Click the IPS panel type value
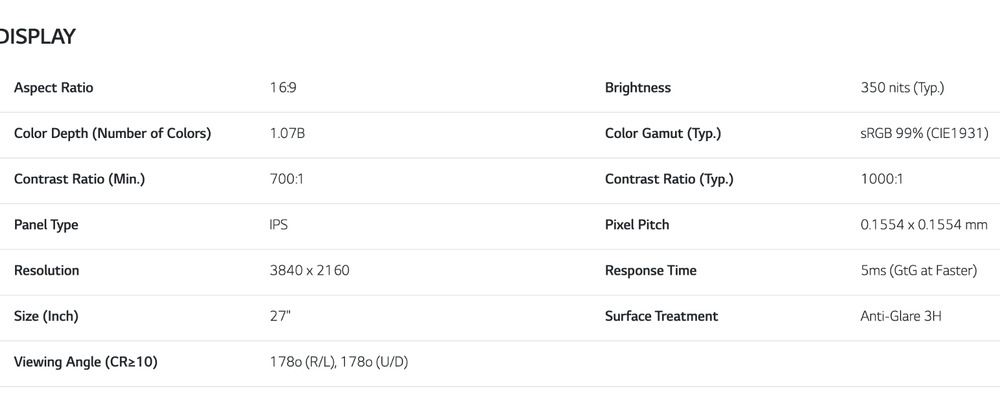 (279, 225)
